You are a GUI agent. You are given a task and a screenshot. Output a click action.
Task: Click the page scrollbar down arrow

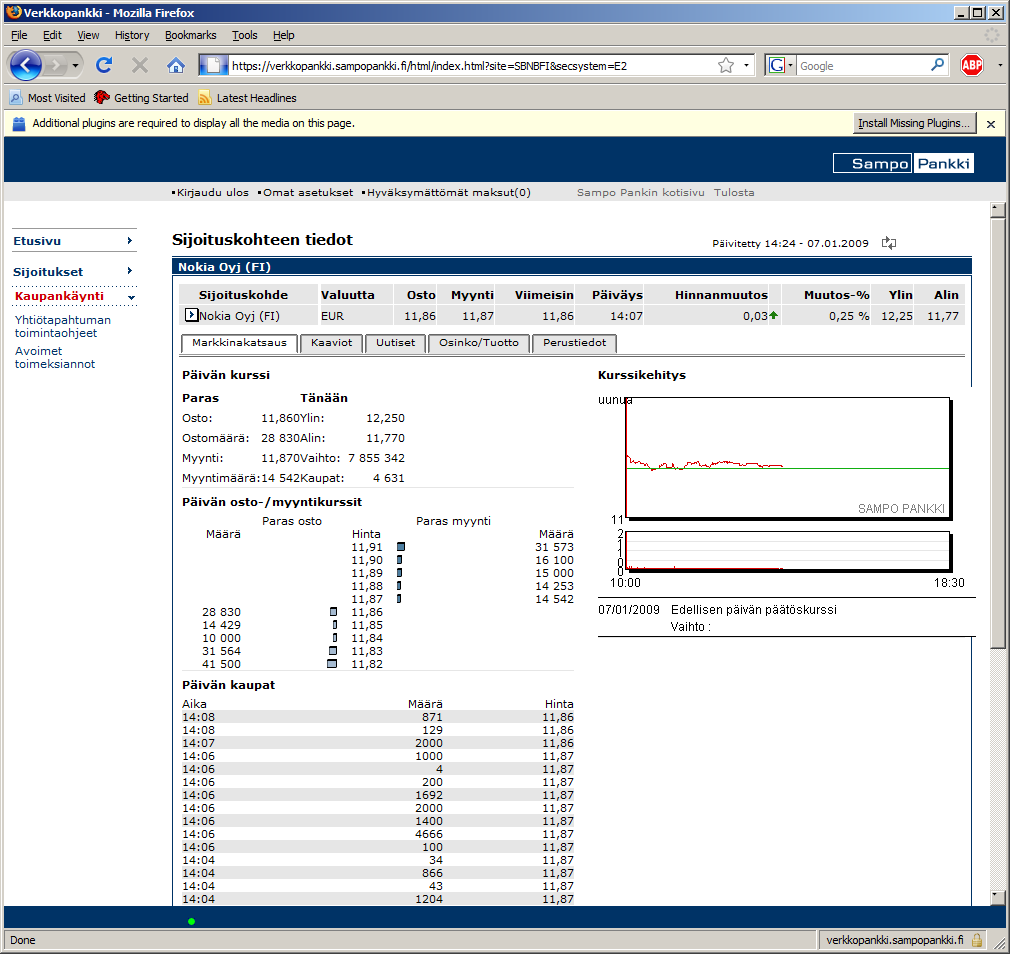pos(997,897)
